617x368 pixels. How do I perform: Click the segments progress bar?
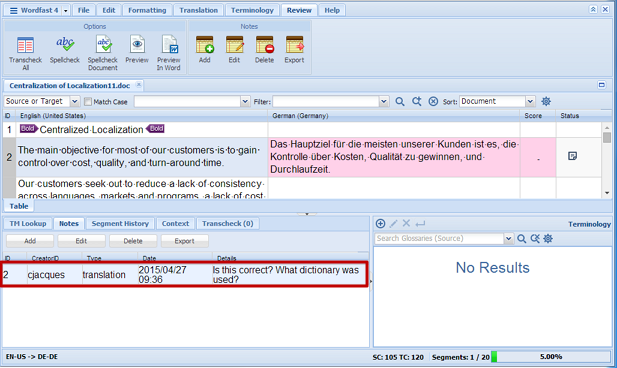pos(551,357)
